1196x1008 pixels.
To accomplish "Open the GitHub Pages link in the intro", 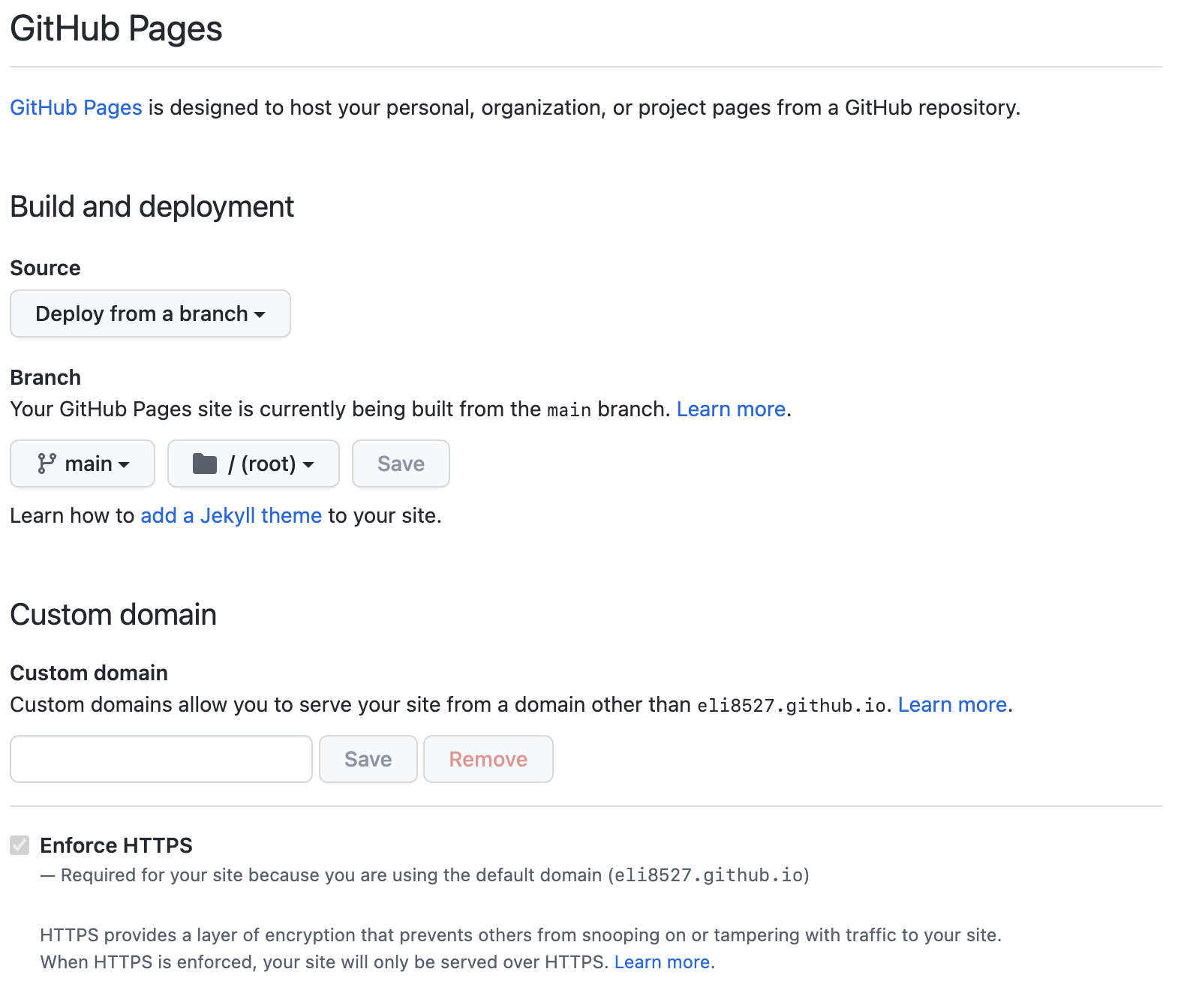I will pyautogui.click(x=76, y=107).
